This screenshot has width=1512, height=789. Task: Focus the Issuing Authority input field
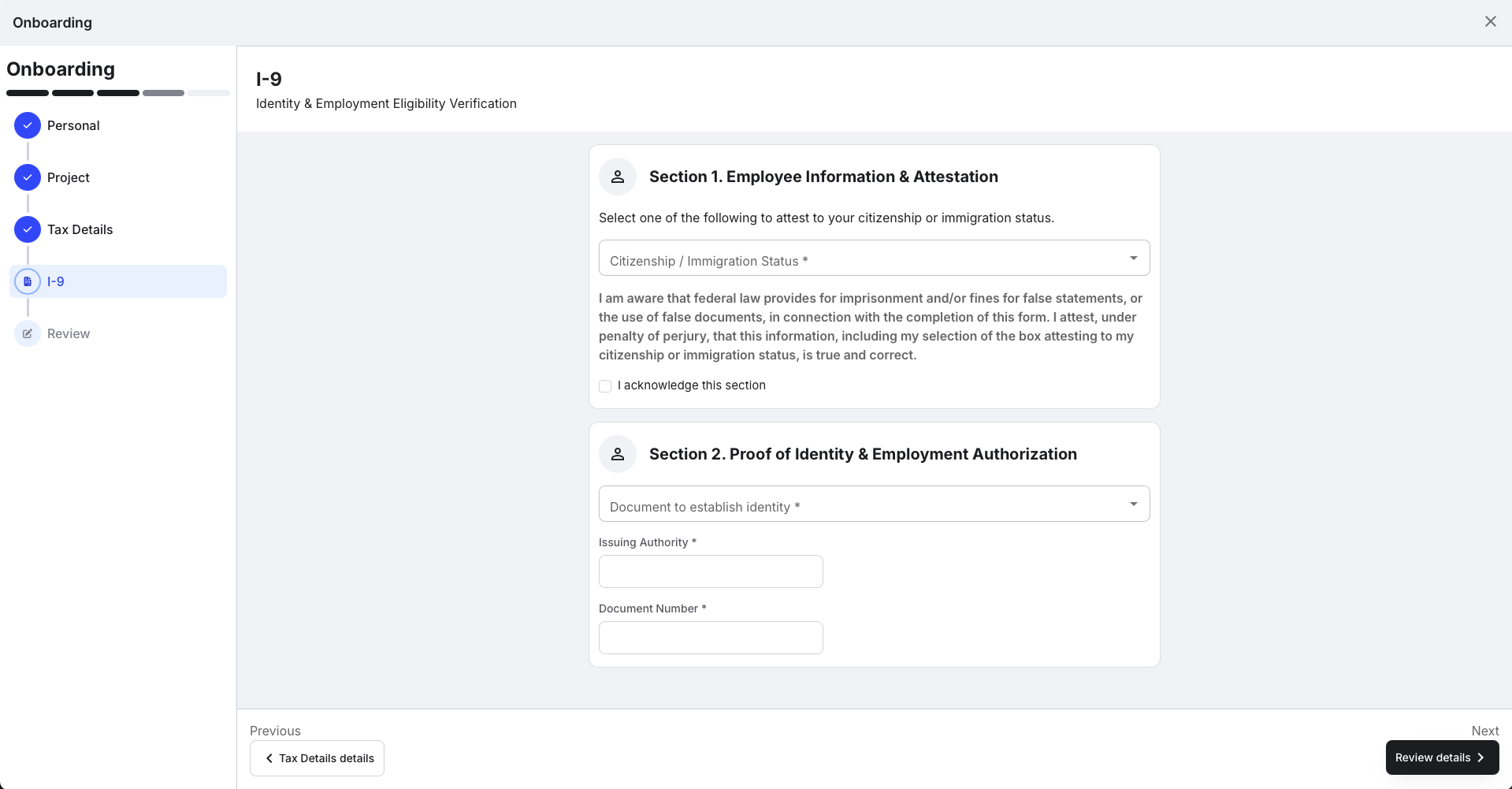pyautogui.click(x=711, y=571)
